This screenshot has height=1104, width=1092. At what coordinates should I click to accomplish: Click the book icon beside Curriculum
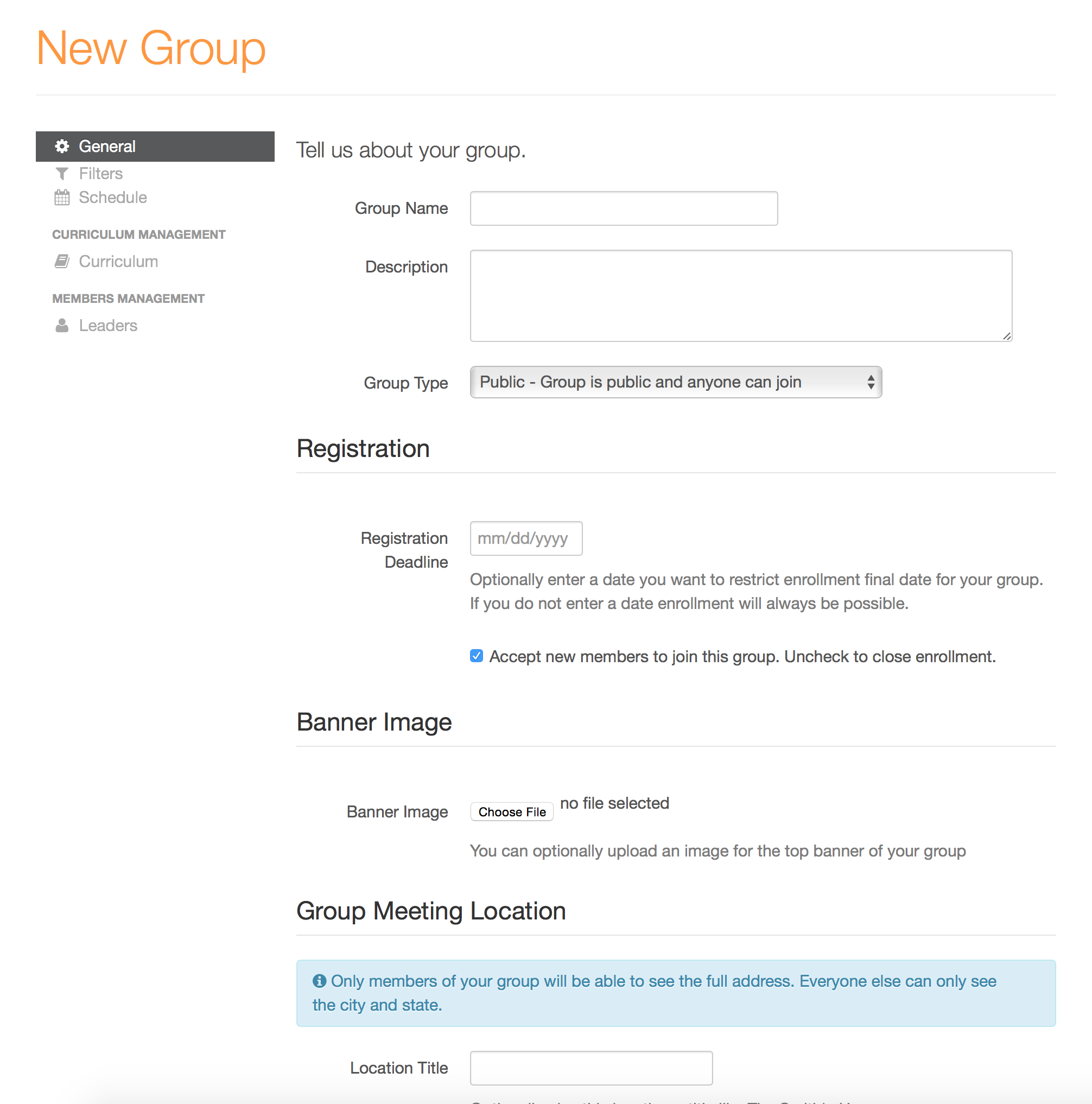click(x=62, y=262)
